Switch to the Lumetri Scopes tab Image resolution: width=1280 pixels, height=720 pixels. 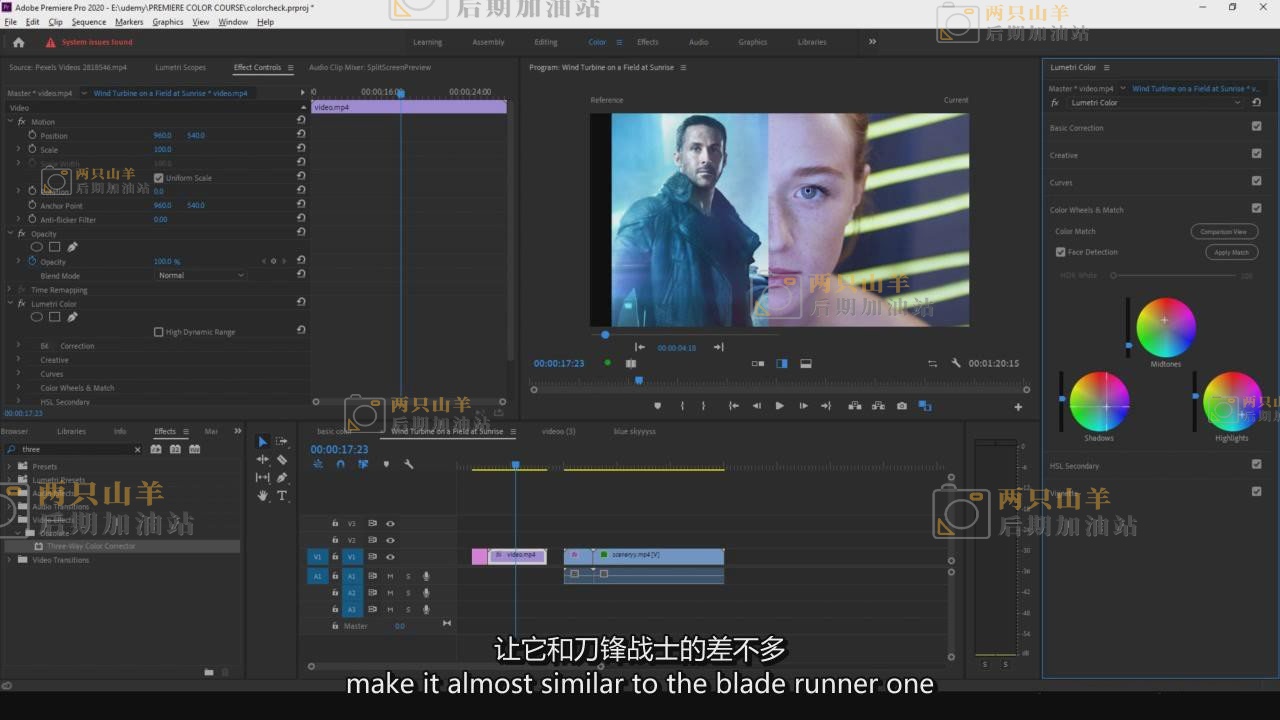(x=180, y=68)
